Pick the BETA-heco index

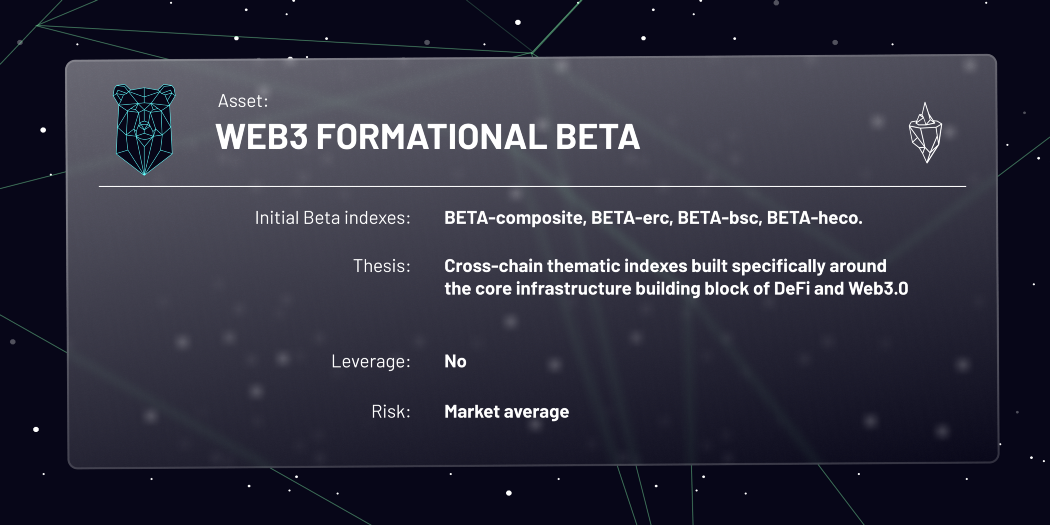click(x=813, y=218)
